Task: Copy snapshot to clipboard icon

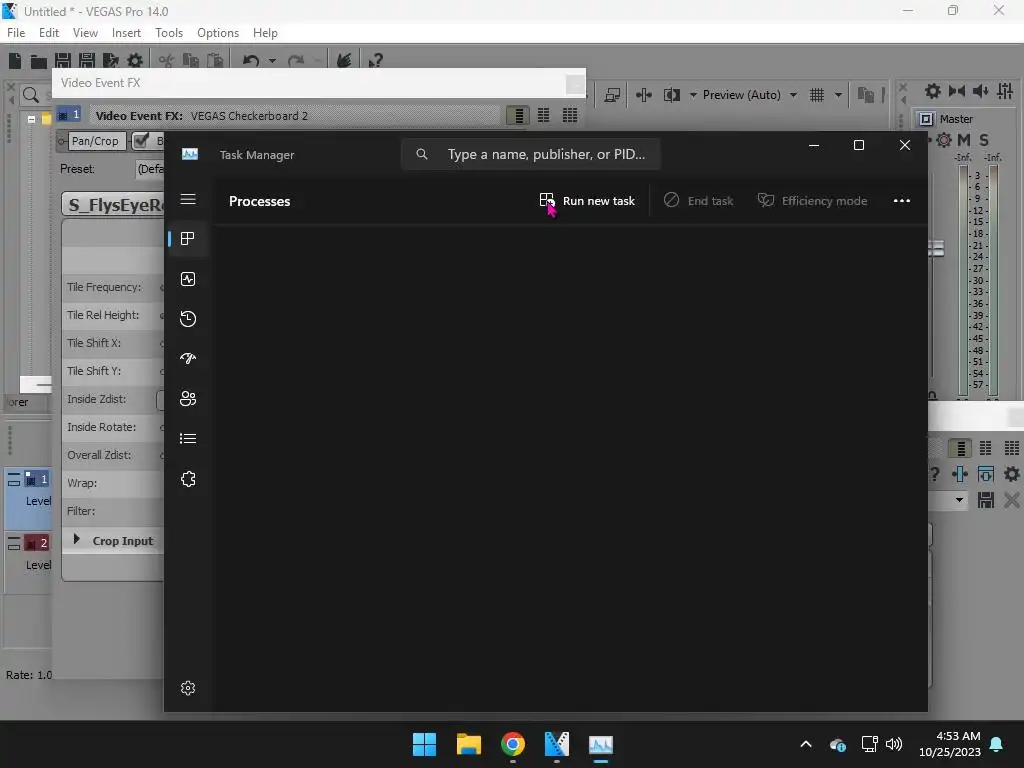Action: click(865, 95)
